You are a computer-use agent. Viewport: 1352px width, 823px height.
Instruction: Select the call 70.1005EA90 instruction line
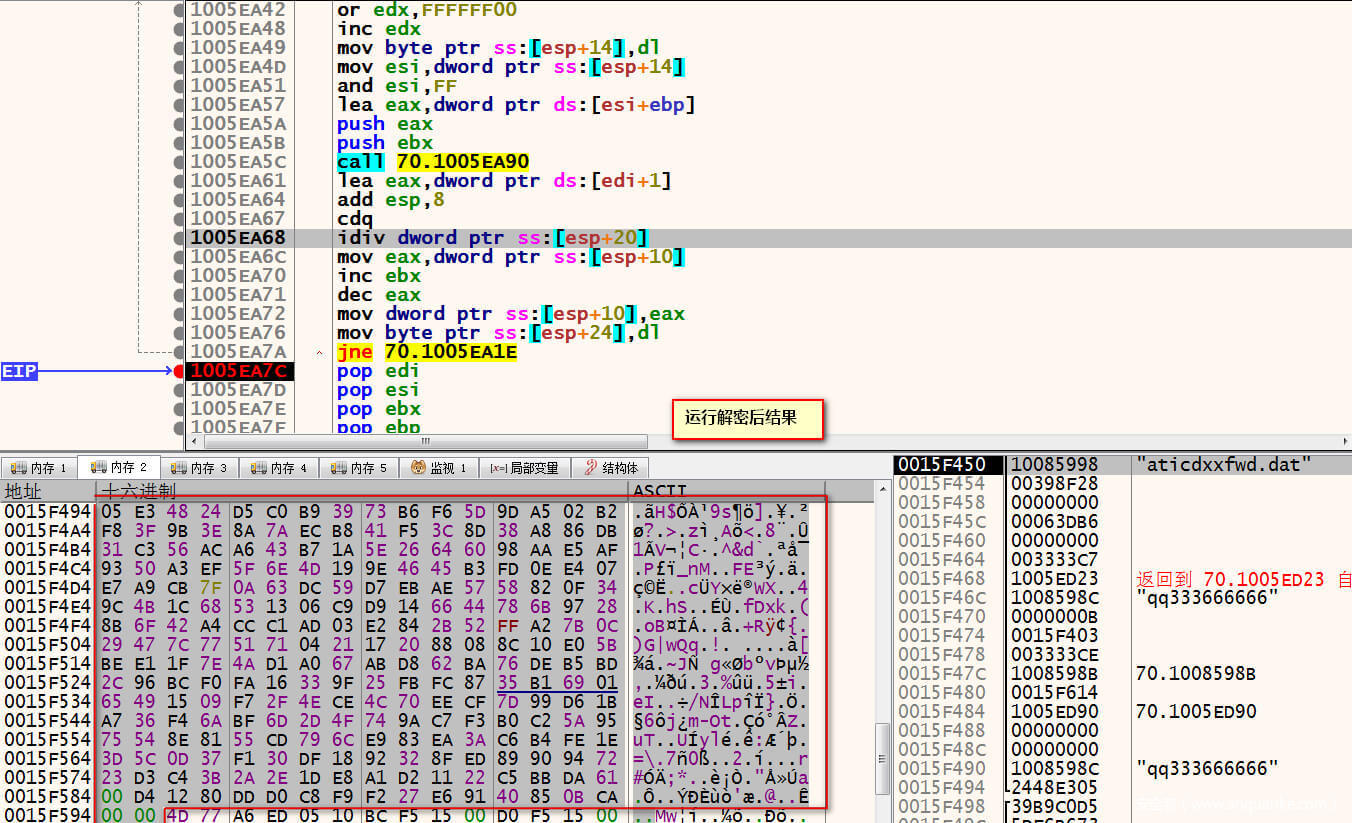point(432,162)
